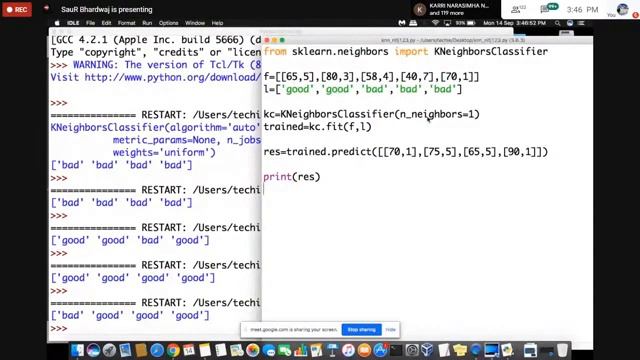Click the 3:46 PM clock in Meet
This screenshot has width=640, height=360.
582,9
